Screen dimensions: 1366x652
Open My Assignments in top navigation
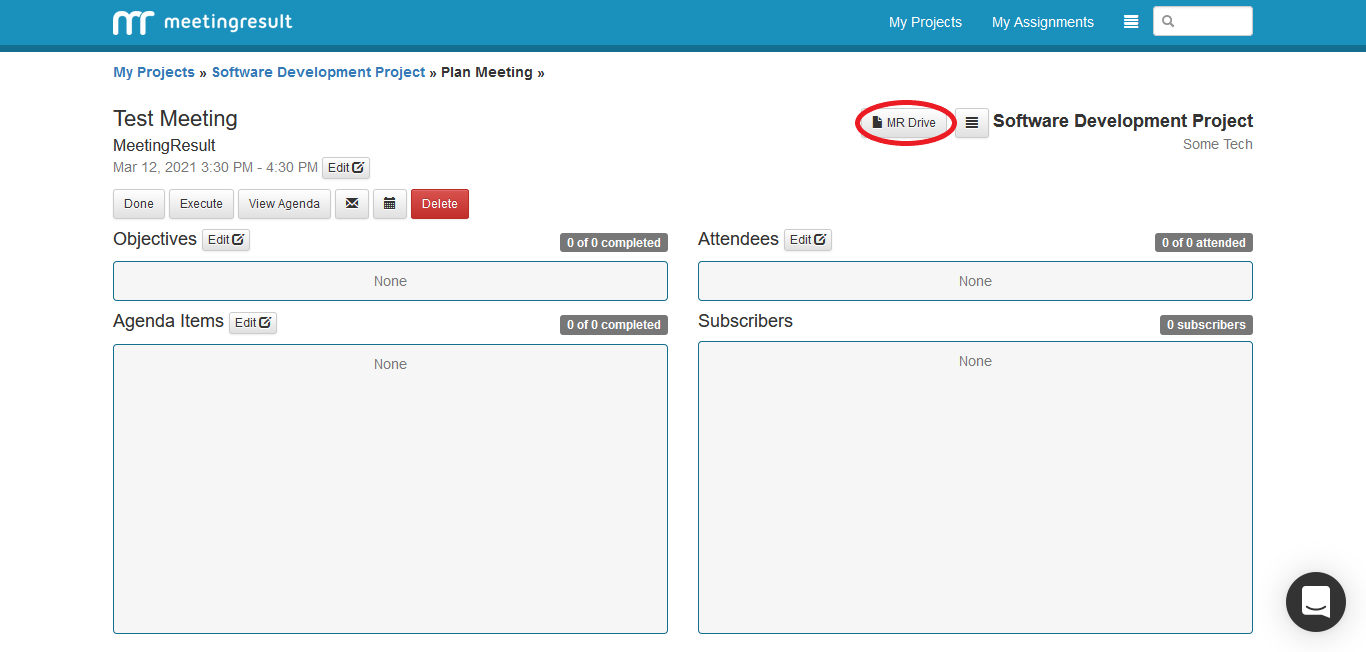coord(1042,22)
